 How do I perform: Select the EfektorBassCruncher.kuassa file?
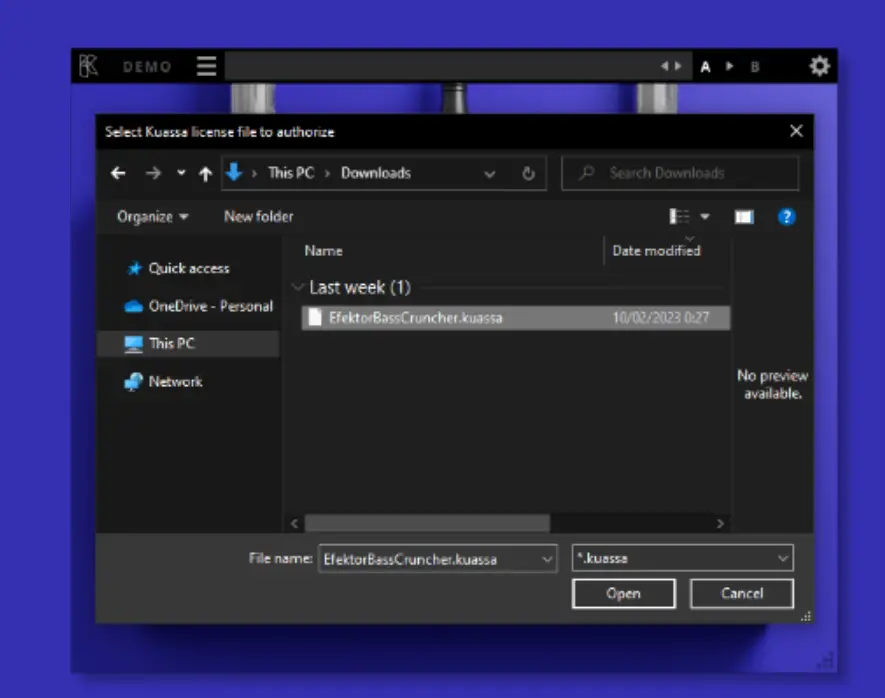click(x=415, y=318)
